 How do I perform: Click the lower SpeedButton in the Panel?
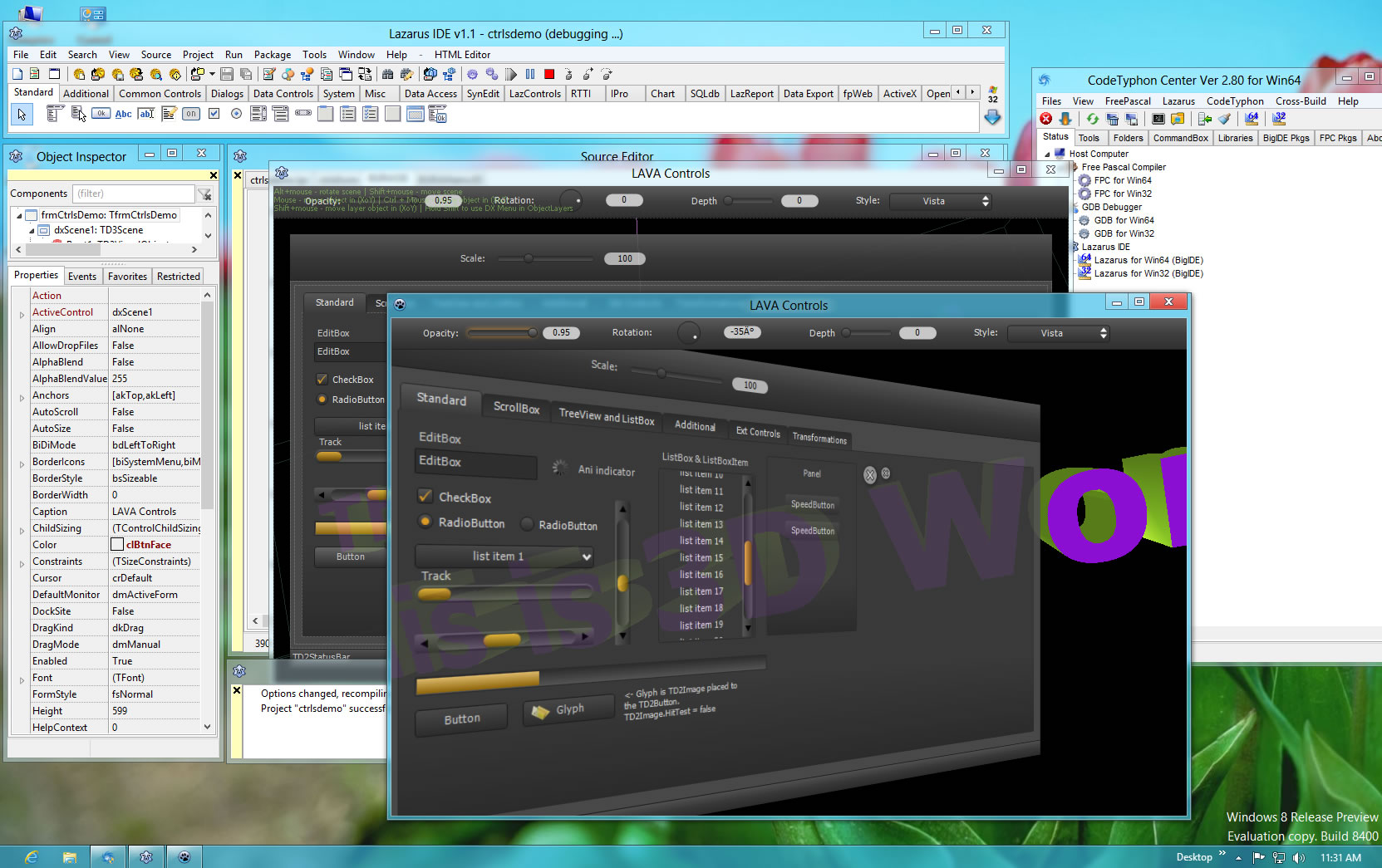pyautogui.click(x=812, y=530)
